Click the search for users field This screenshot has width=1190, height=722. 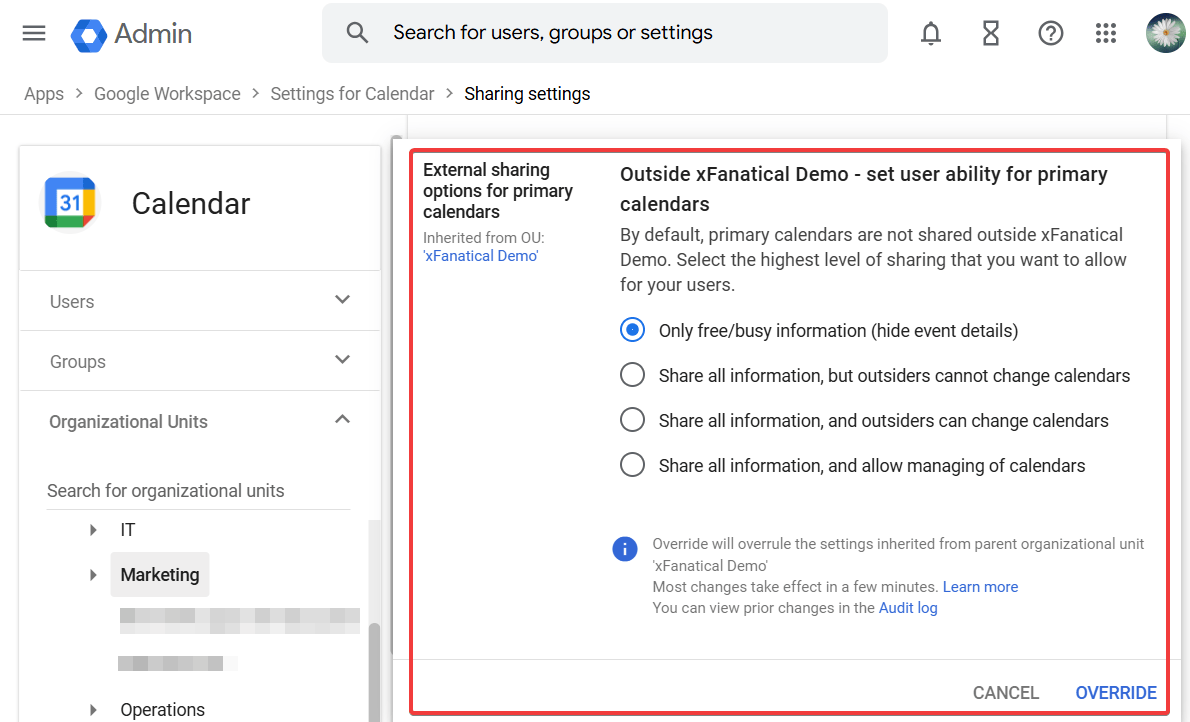coord(620,33)
